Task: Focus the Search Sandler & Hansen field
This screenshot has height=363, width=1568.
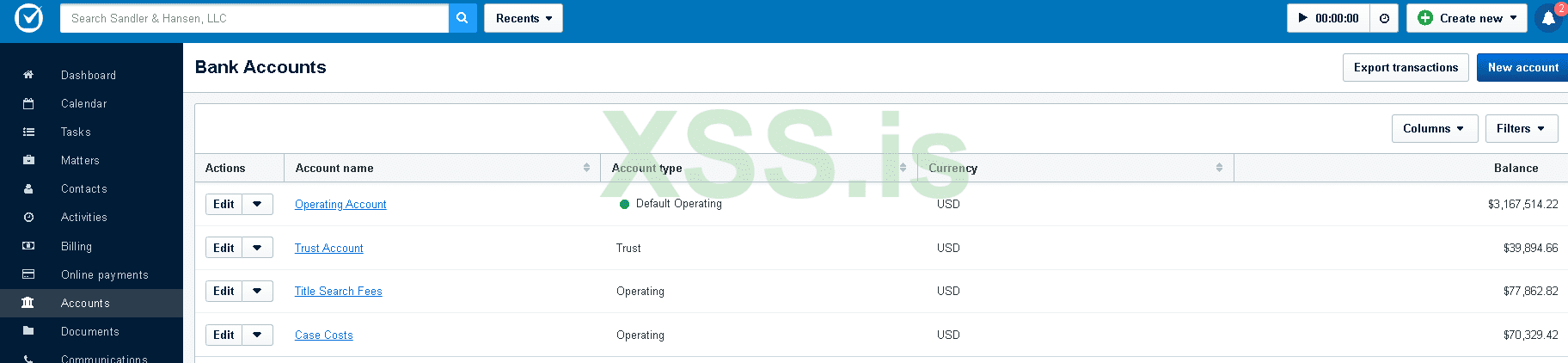Action: tap(254, 18)
